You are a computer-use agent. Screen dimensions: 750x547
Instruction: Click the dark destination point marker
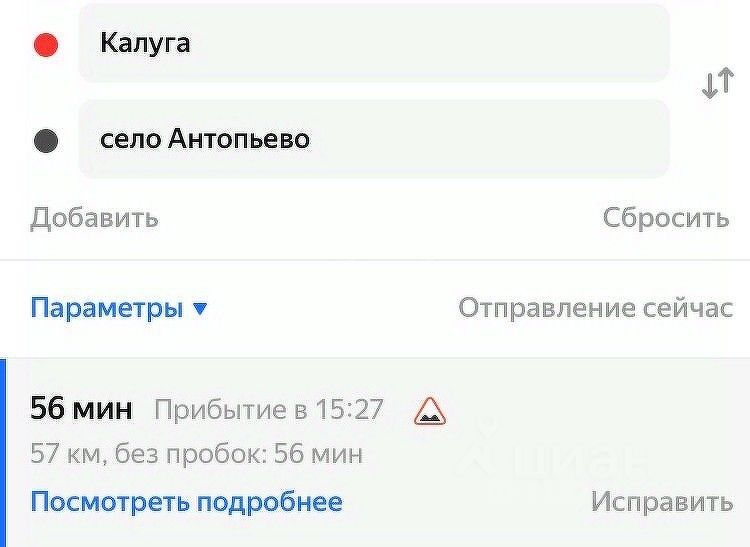pos(46,140)
